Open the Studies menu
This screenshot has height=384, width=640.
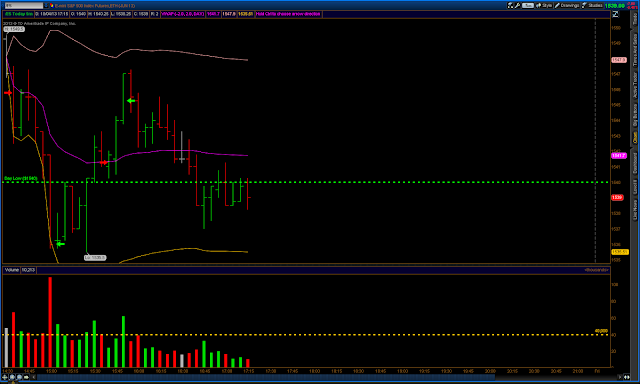click(592, 5)
